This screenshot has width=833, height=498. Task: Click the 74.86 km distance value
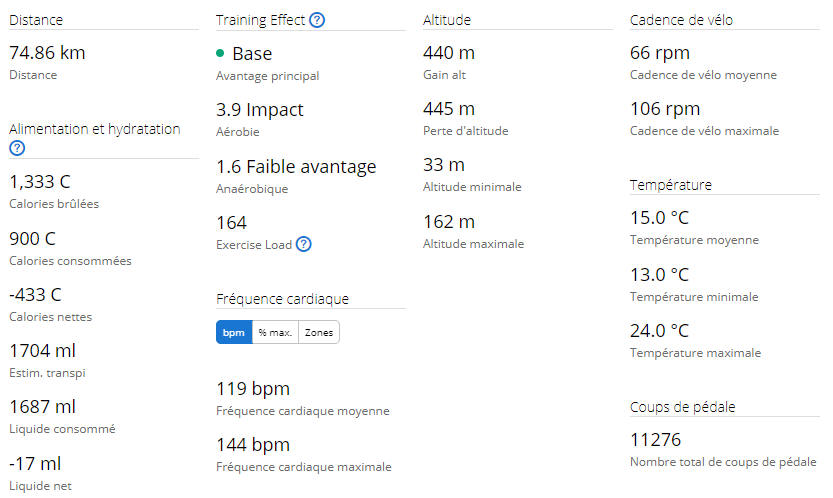[x=47, y=53]
